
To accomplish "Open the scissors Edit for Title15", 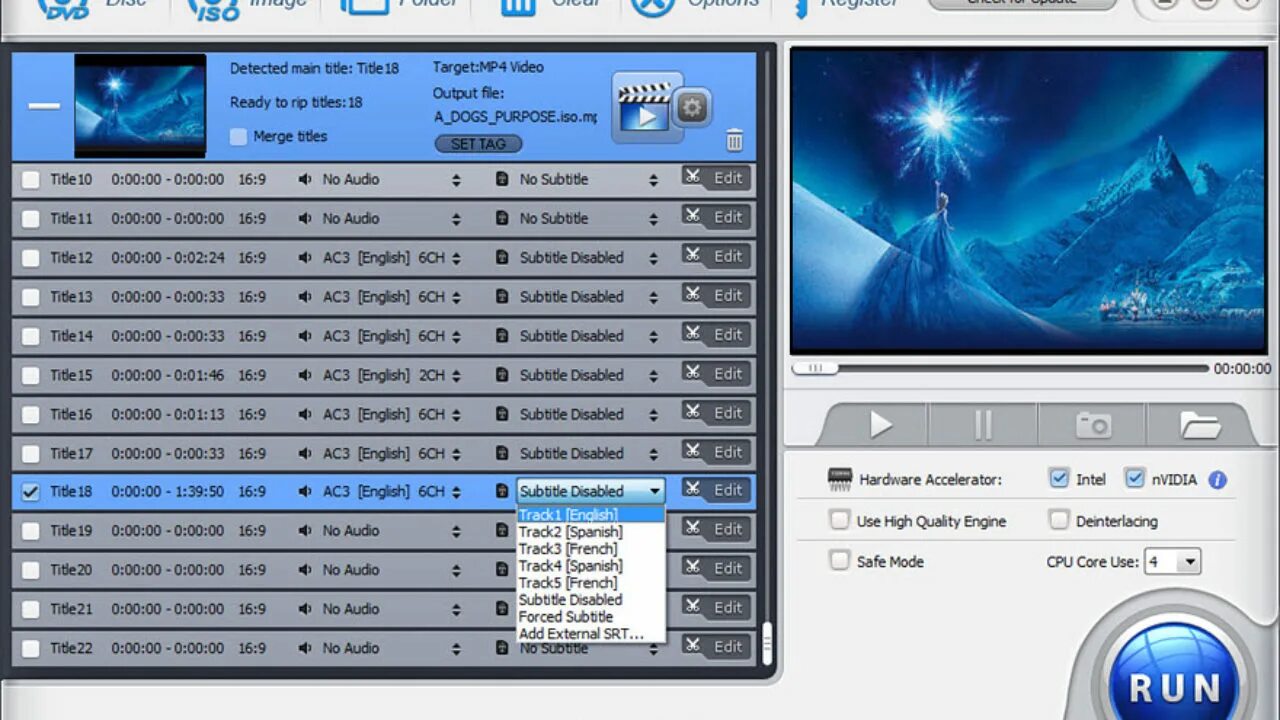I will (715, 373).
